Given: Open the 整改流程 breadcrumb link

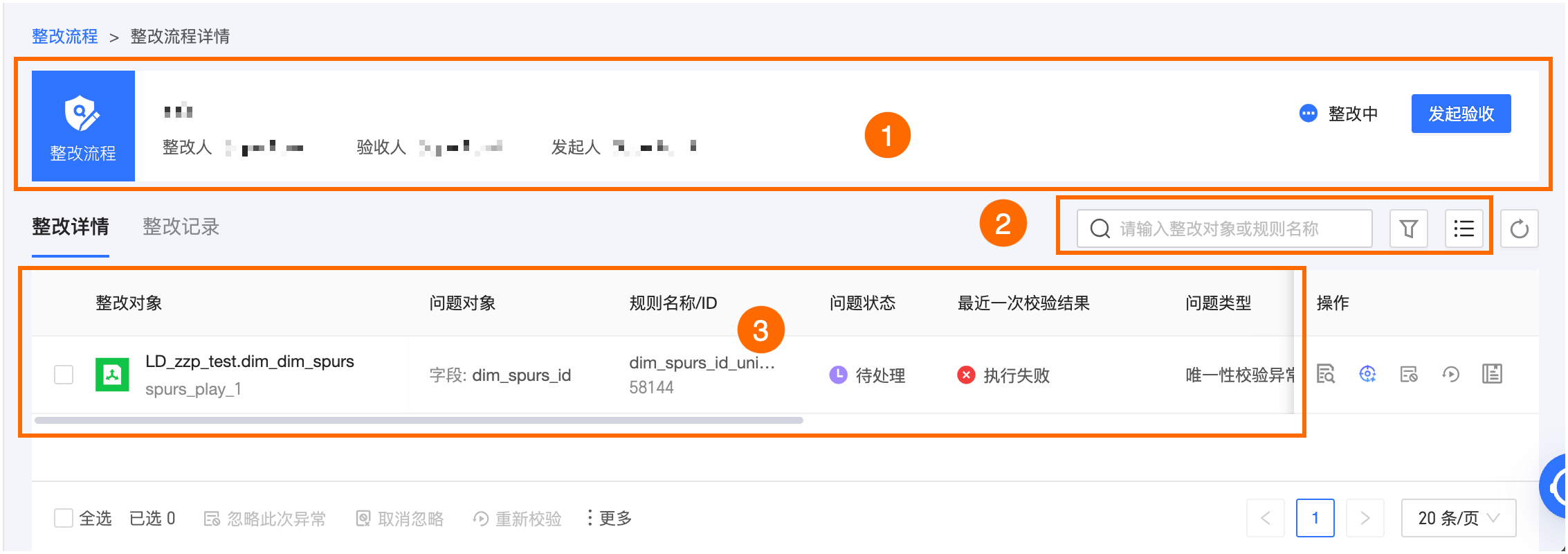Looking at the screenshot, I should pyautogui.click(x=65, y=36).
